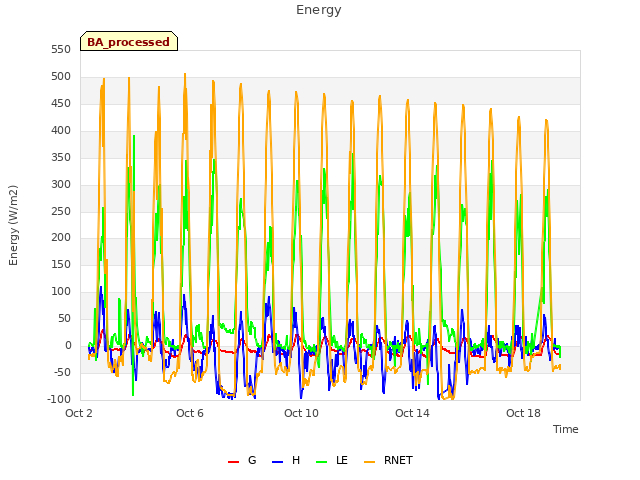The image size is (640, 480).
Task: Click the Oct 10 x-axis tick label
Action: click(x=301, y=413)
